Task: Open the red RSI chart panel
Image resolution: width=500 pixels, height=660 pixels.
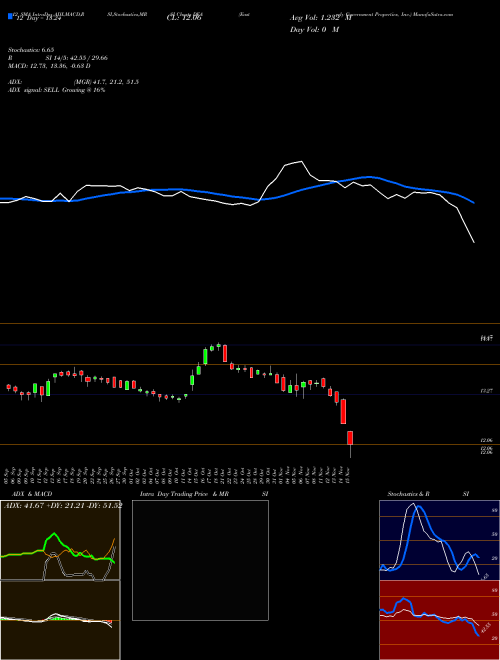Action: click(x=439, y=620)
